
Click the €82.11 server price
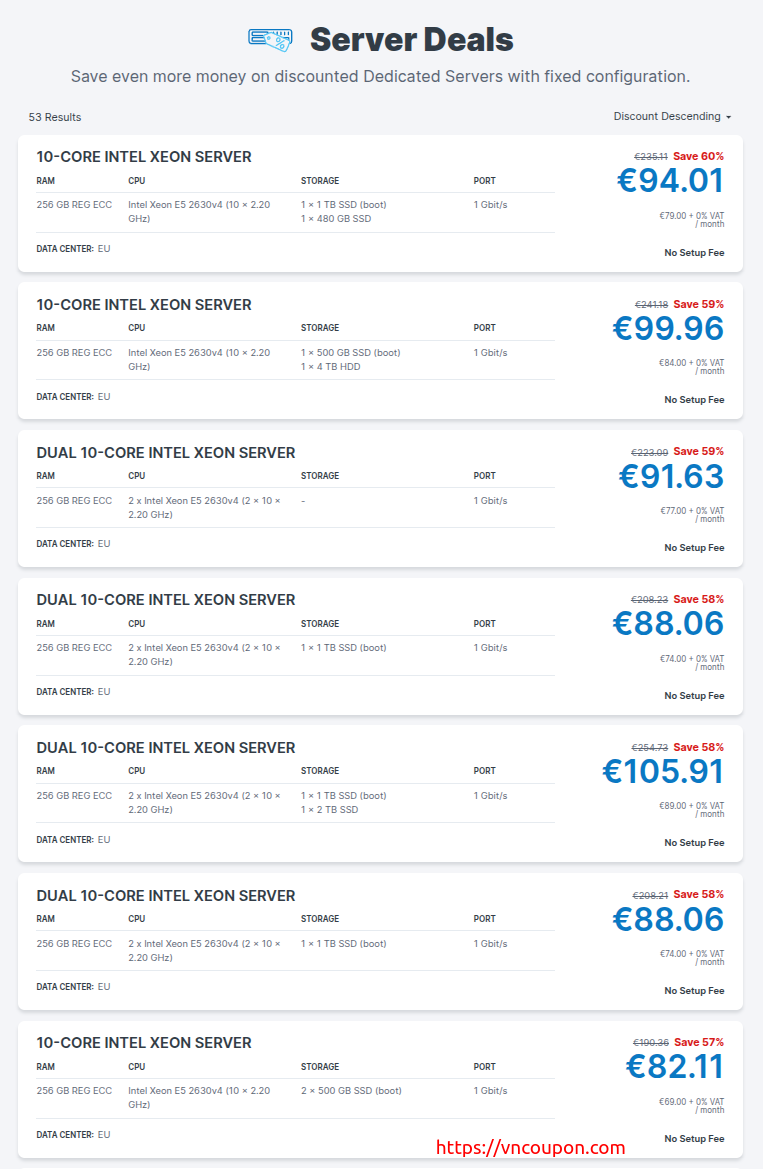[x=675, y=1066]
